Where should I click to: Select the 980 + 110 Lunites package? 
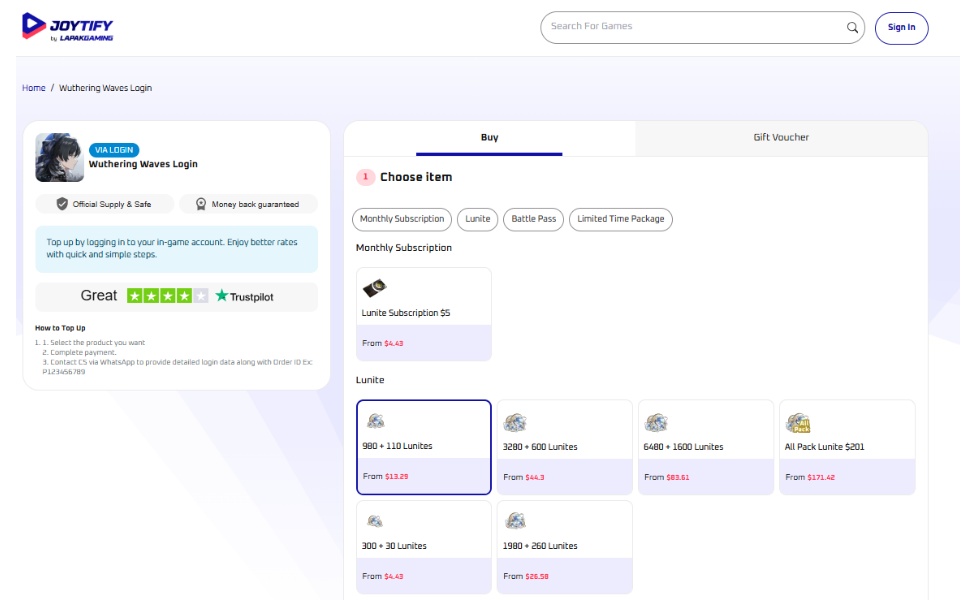pyautogui.click(x=424, y=448)
